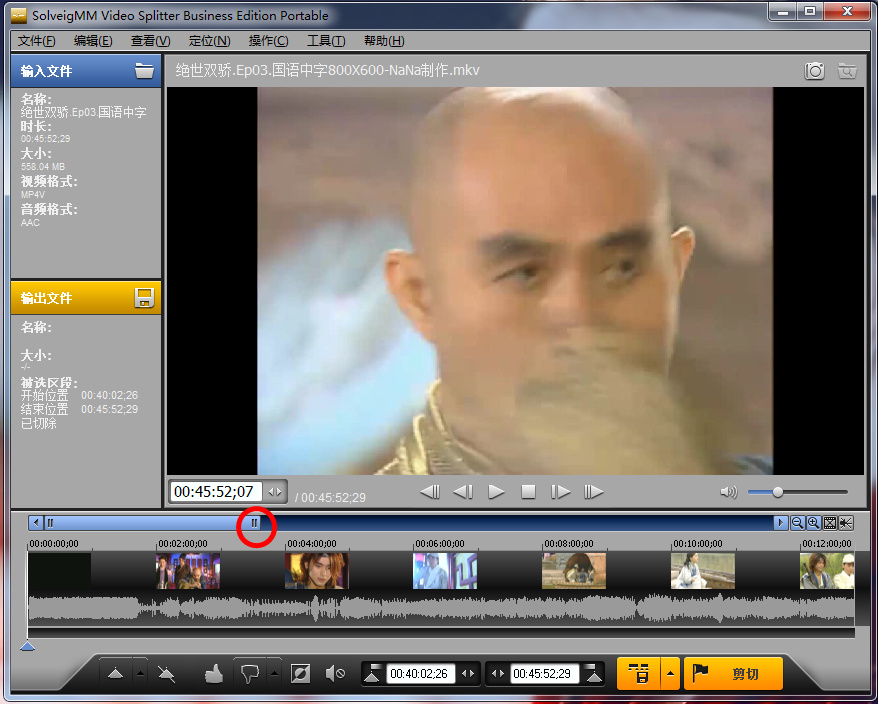
Task: Click the timeline scrollbar right grip handle
Action: [x=254, y=523]
